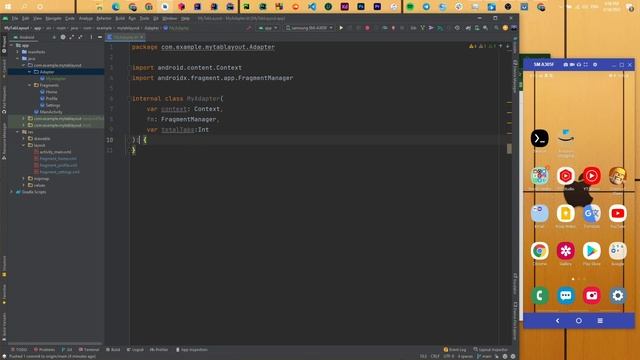Select the MyAdapter.kt editor tab

(x=126, y=37)
